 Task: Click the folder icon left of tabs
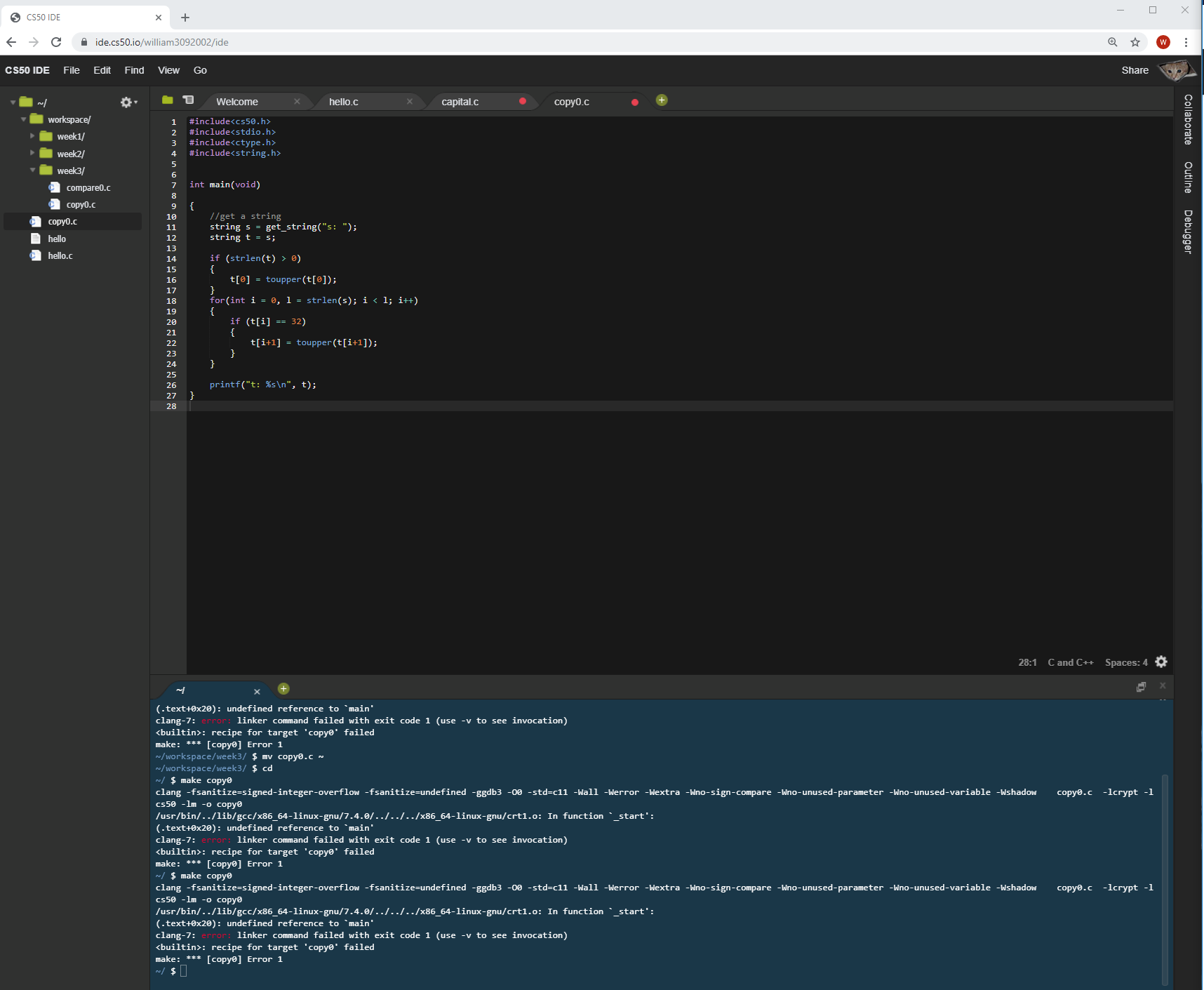[167, 100]
